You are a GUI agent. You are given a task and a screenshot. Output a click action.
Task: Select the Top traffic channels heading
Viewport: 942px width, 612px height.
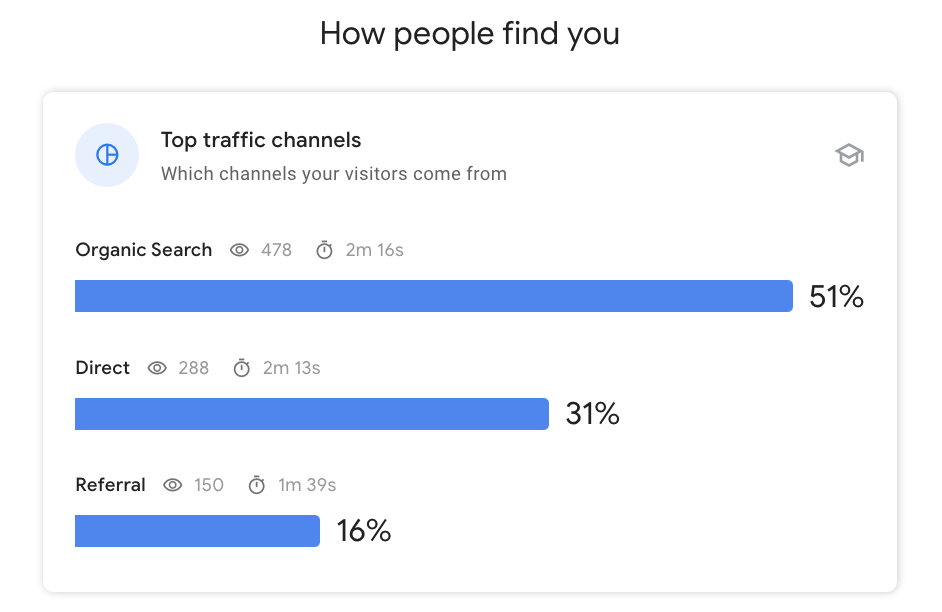[261, 140]
